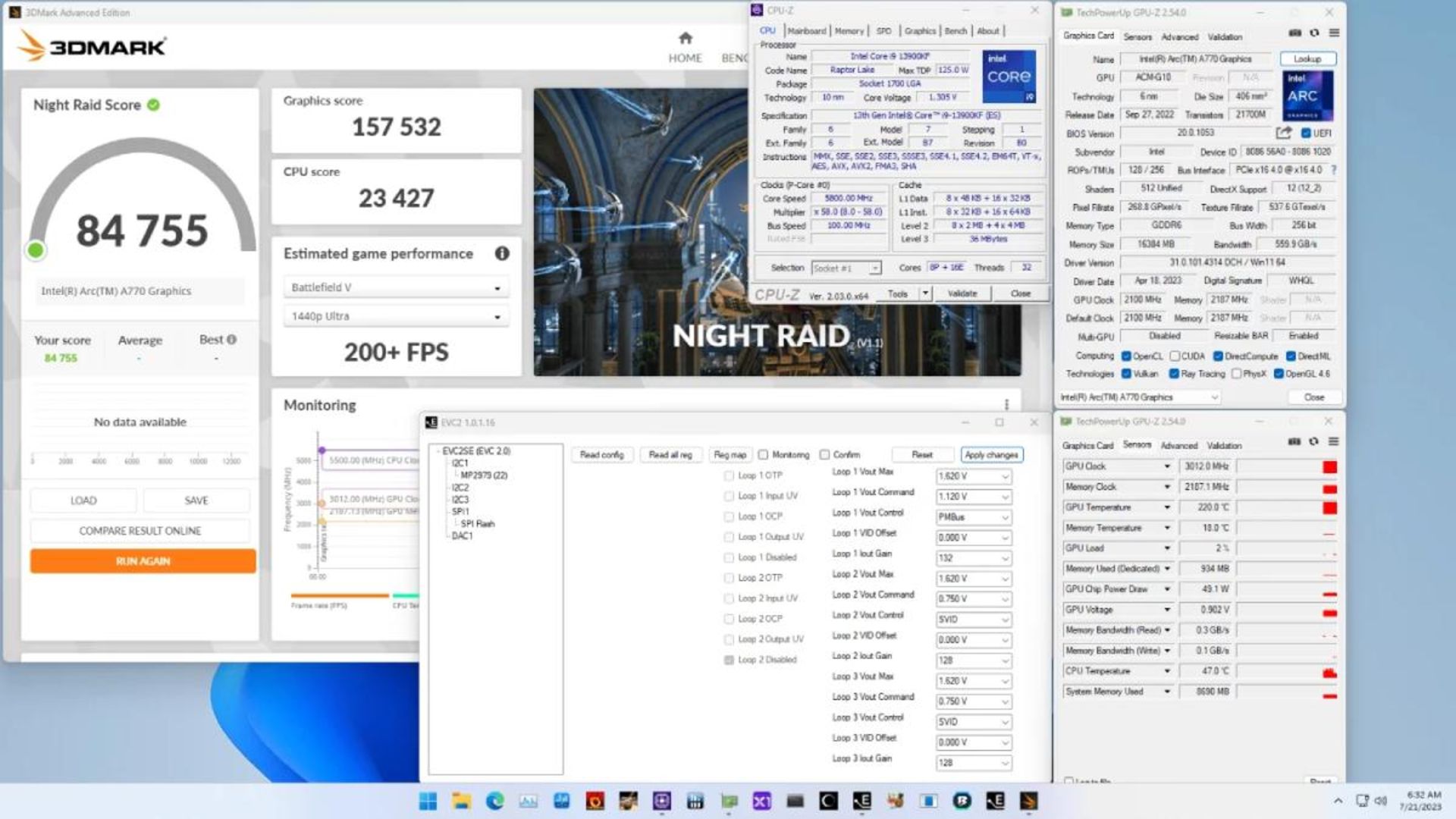Open Validation tab in GPU-Z Sensors window

pos(1224,446)
